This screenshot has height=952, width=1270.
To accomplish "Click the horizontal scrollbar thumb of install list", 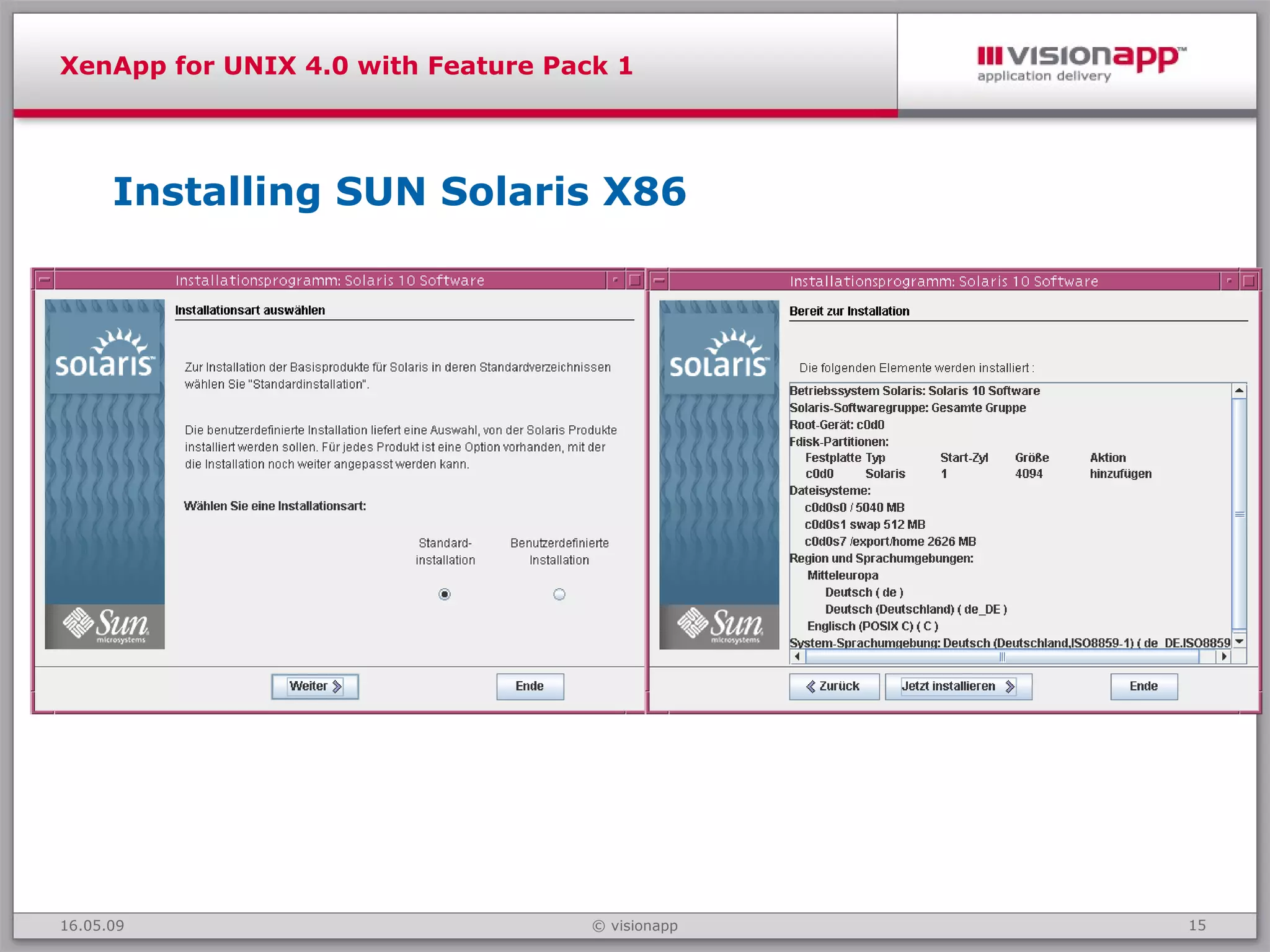I will [x=1002, y=656].
